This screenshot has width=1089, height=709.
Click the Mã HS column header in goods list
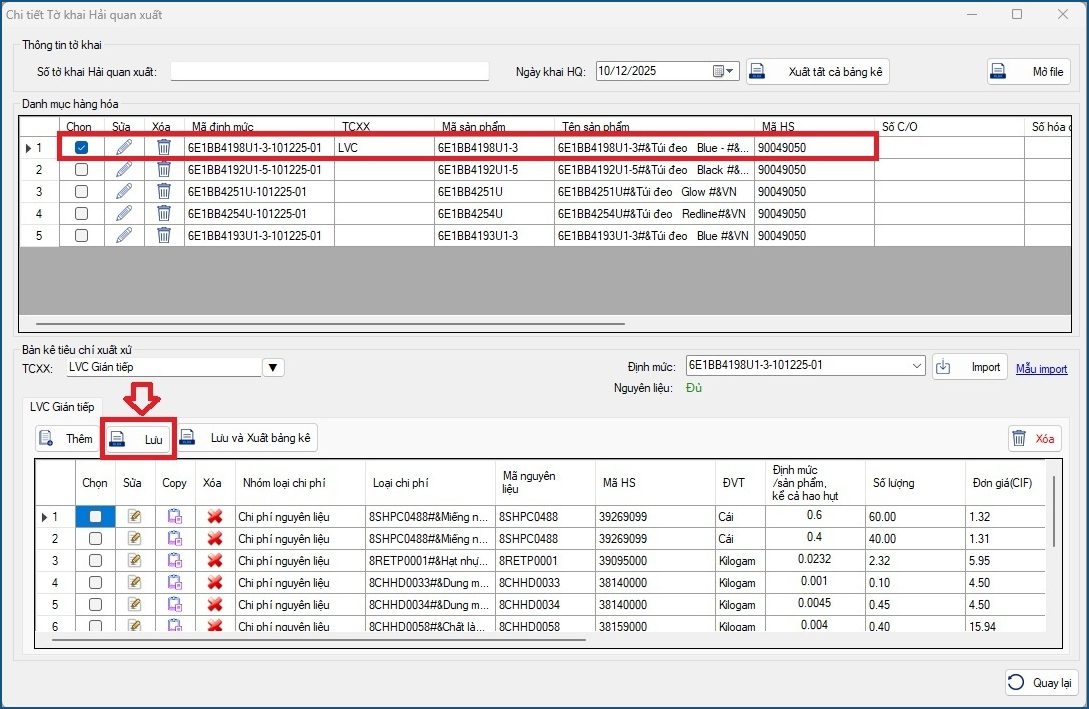pyautogui.click(x=777, y=127)
